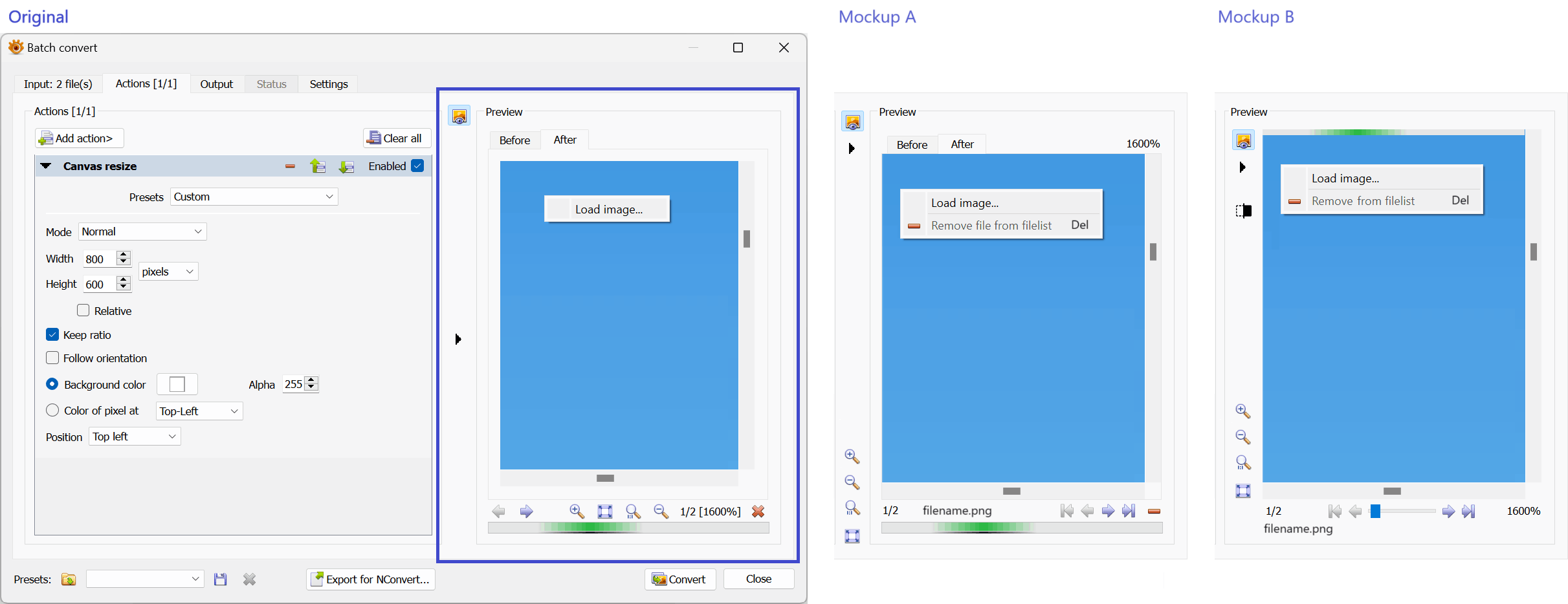Open the Background color swatch

[x=177, y=384]
